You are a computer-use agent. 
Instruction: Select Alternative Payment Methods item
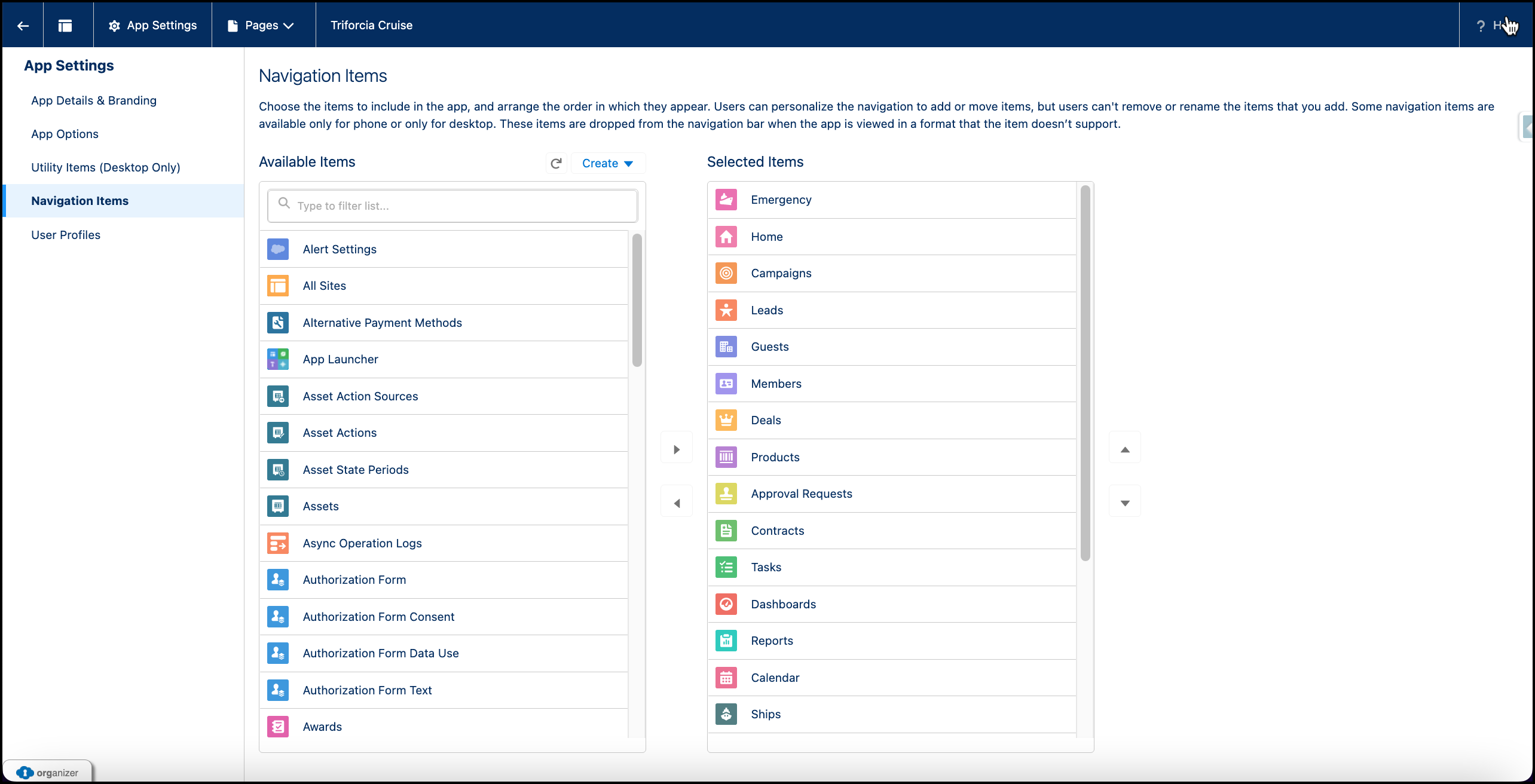[x=444, y=323]
